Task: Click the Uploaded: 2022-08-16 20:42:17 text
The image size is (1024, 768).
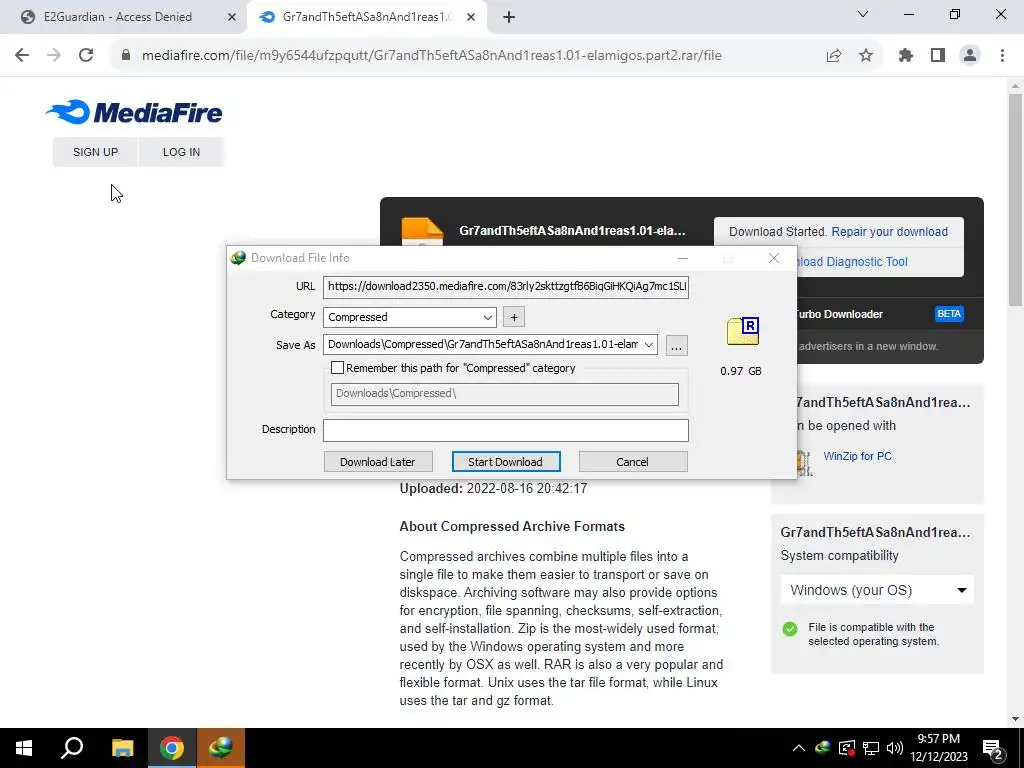Action: coord(493,488)
